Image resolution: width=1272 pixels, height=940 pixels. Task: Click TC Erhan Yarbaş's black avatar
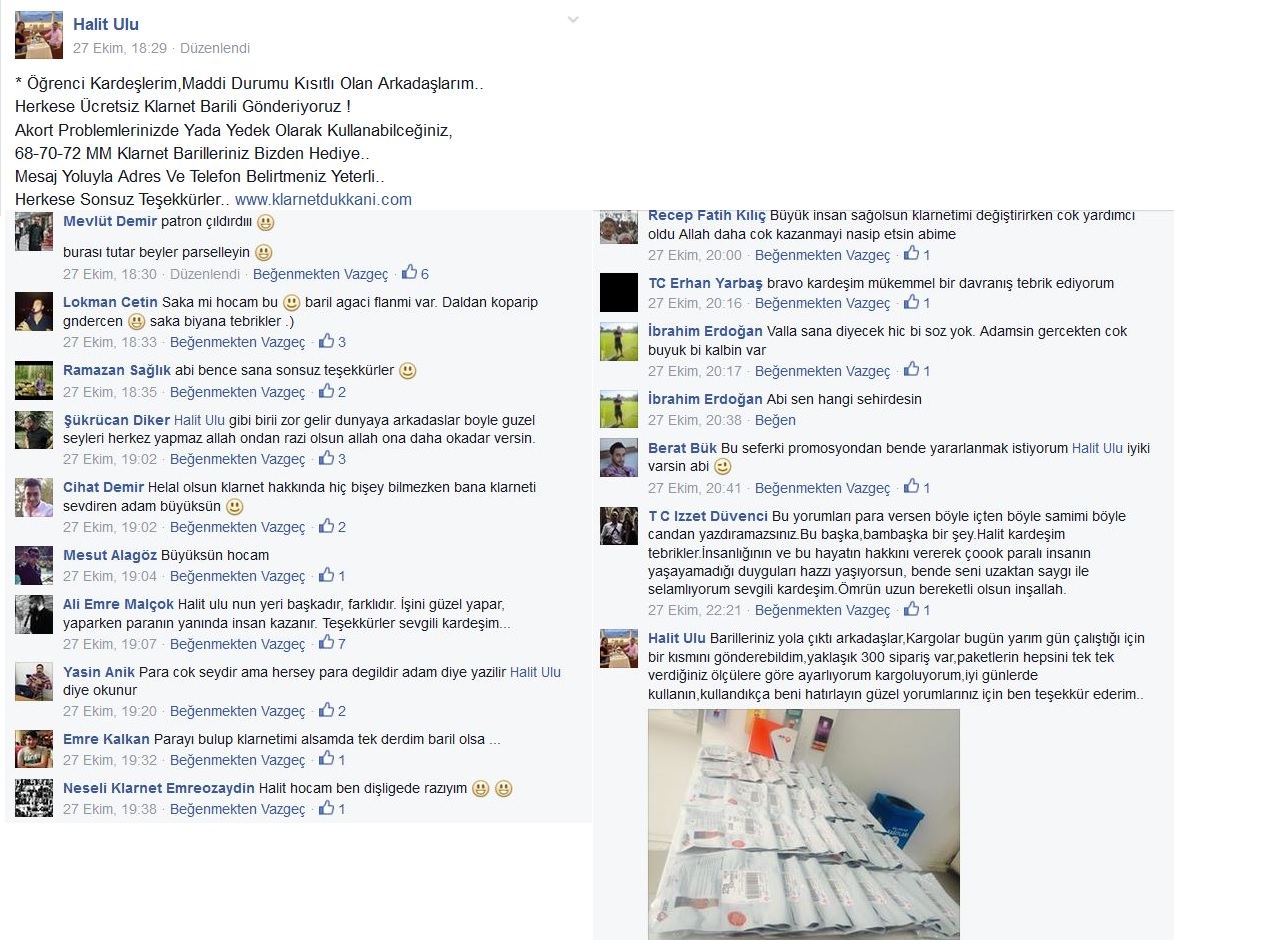619,292
